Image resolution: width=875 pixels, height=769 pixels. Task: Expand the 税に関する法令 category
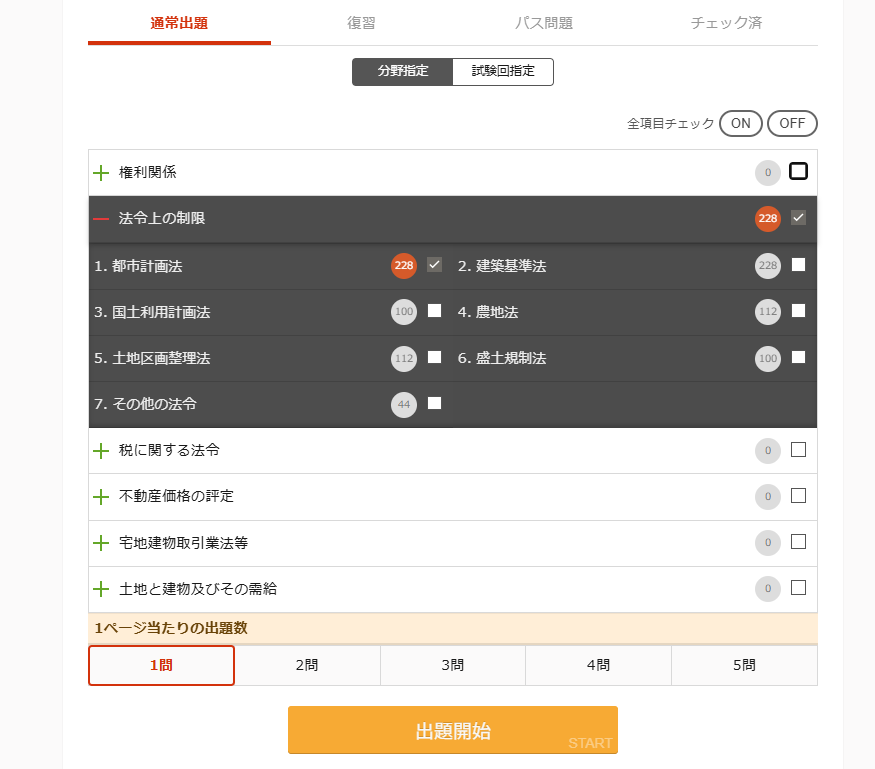tap(101, 450)
